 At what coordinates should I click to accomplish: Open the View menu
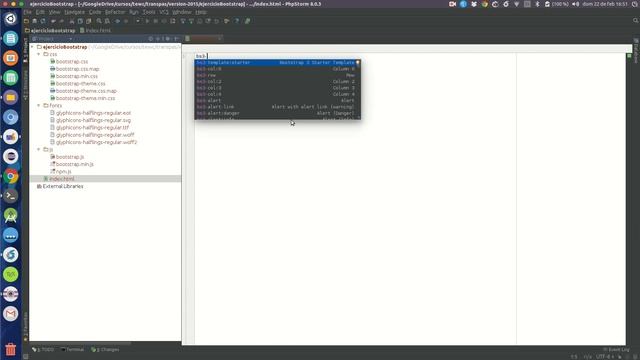click(54, 12)
